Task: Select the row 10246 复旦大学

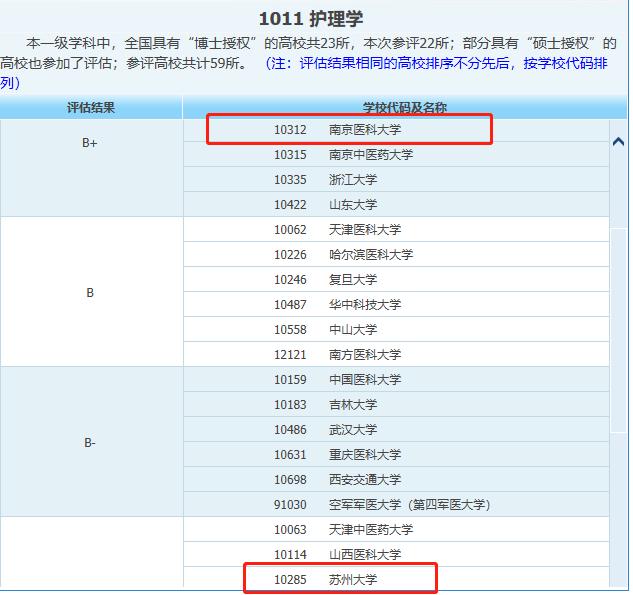Action: tap(396, 280)
